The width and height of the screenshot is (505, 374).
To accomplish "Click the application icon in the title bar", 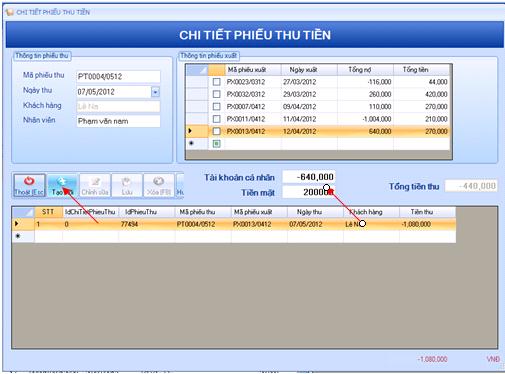I will point(9,12).
